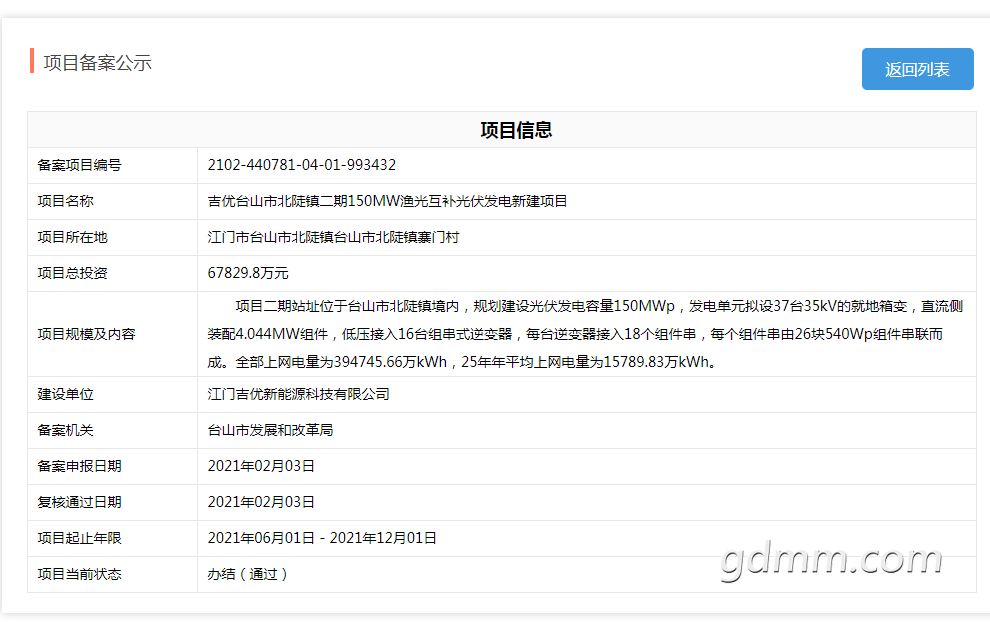
Task: Select company name 江门吉优新能源科技有限公司
Action: coord(299,395)
